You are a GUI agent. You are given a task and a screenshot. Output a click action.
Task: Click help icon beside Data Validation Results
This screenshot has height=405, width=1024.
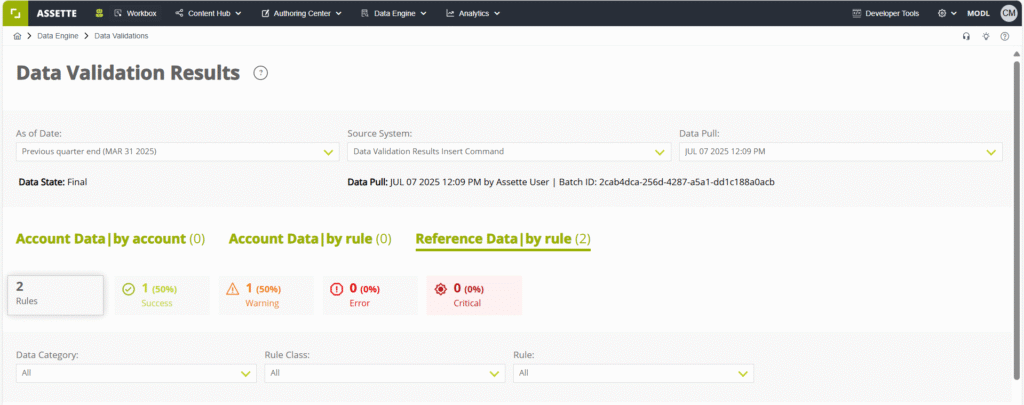tap(261, 73)
